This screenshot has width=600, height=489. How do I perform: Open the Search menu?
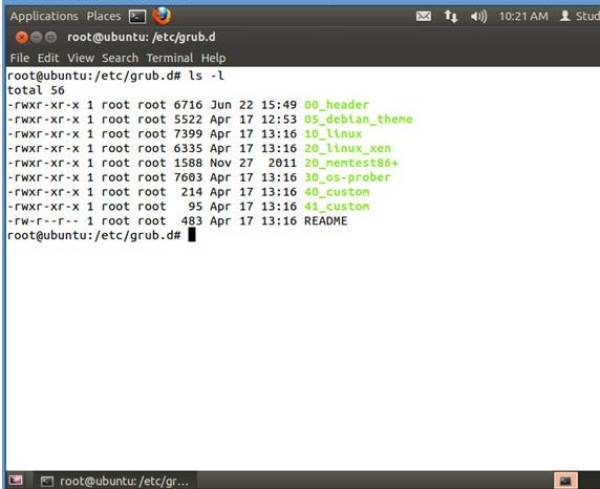[x=120, y=58]
